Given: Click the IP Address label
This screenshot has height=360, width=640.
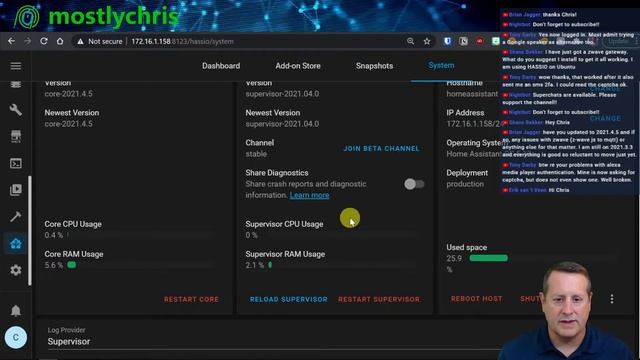Looking at the screenshot, I should [465, 113].
